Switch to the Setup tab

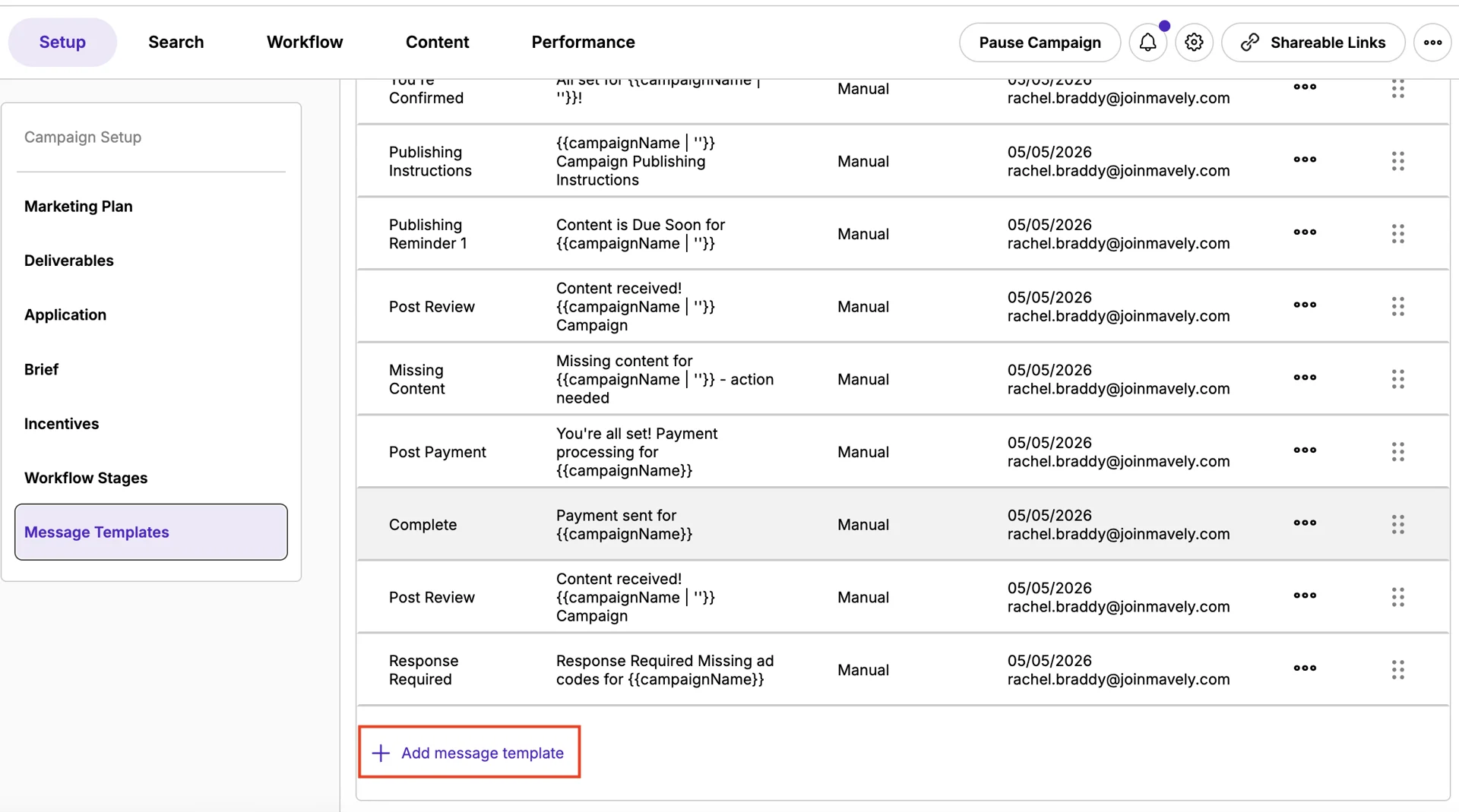(x=62, y=43)
